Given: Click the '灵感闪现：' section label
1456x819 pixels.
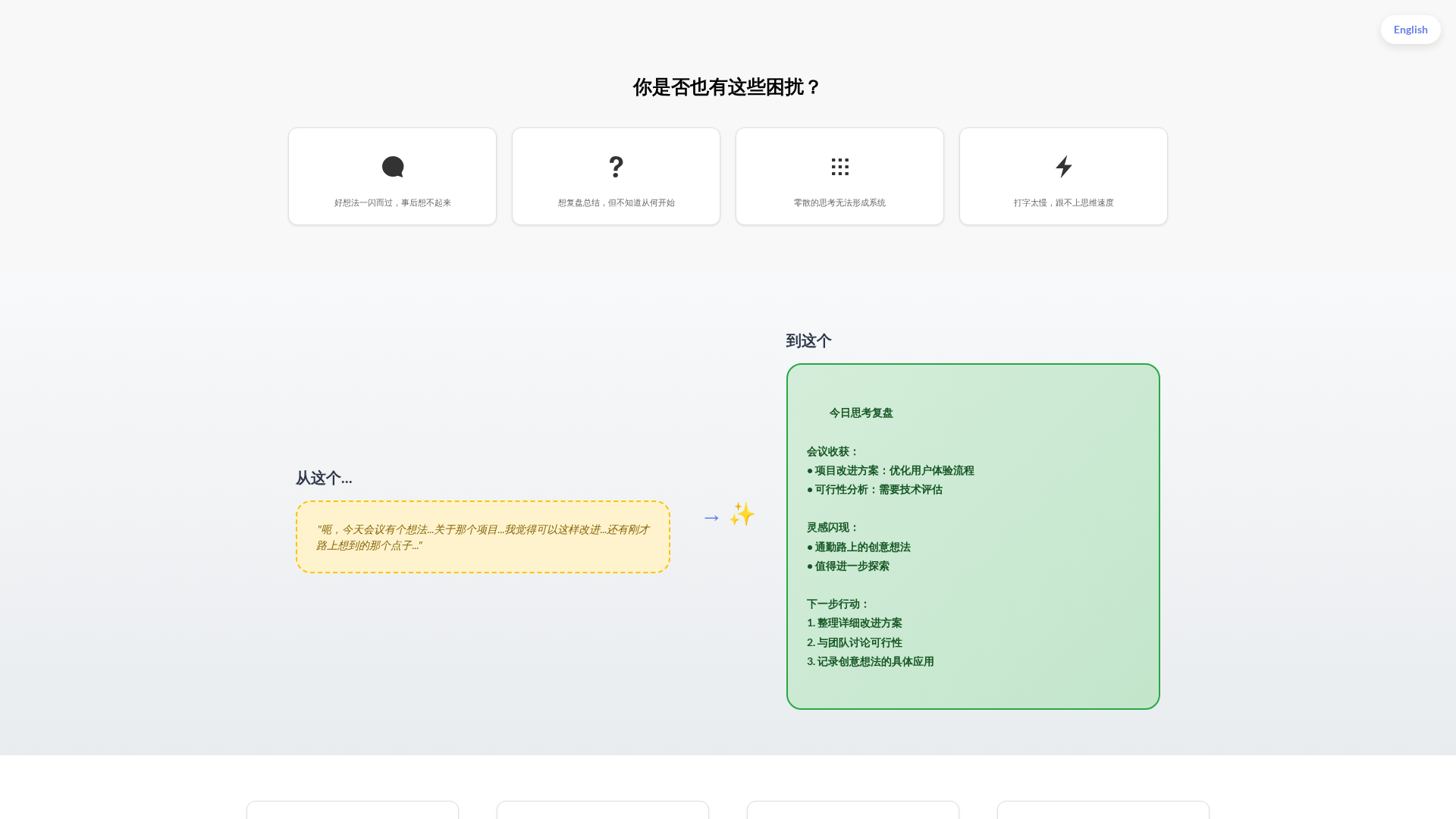Looking at the screenshot, I should [x=832, y=528].
